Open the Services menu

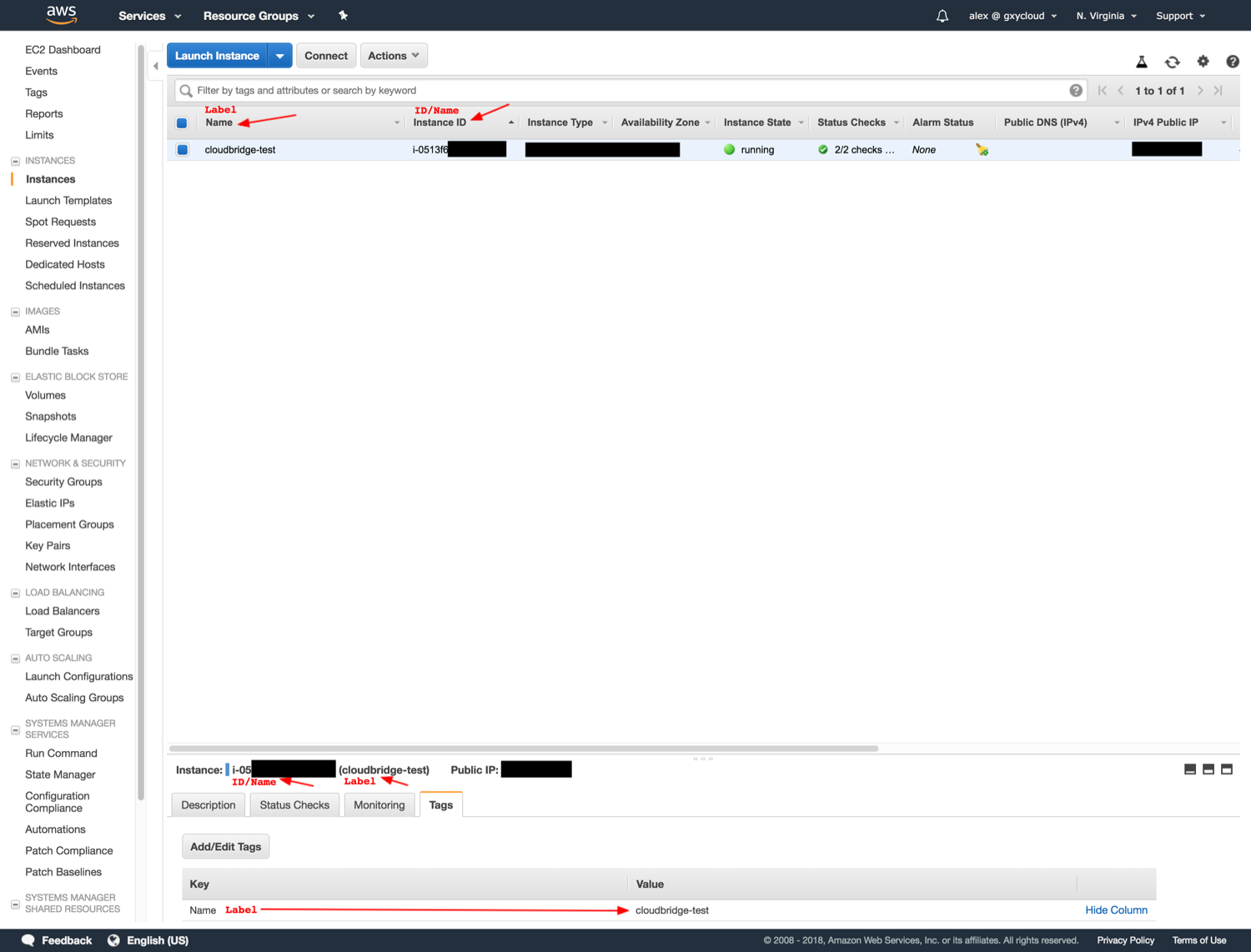tap(150, 16)
